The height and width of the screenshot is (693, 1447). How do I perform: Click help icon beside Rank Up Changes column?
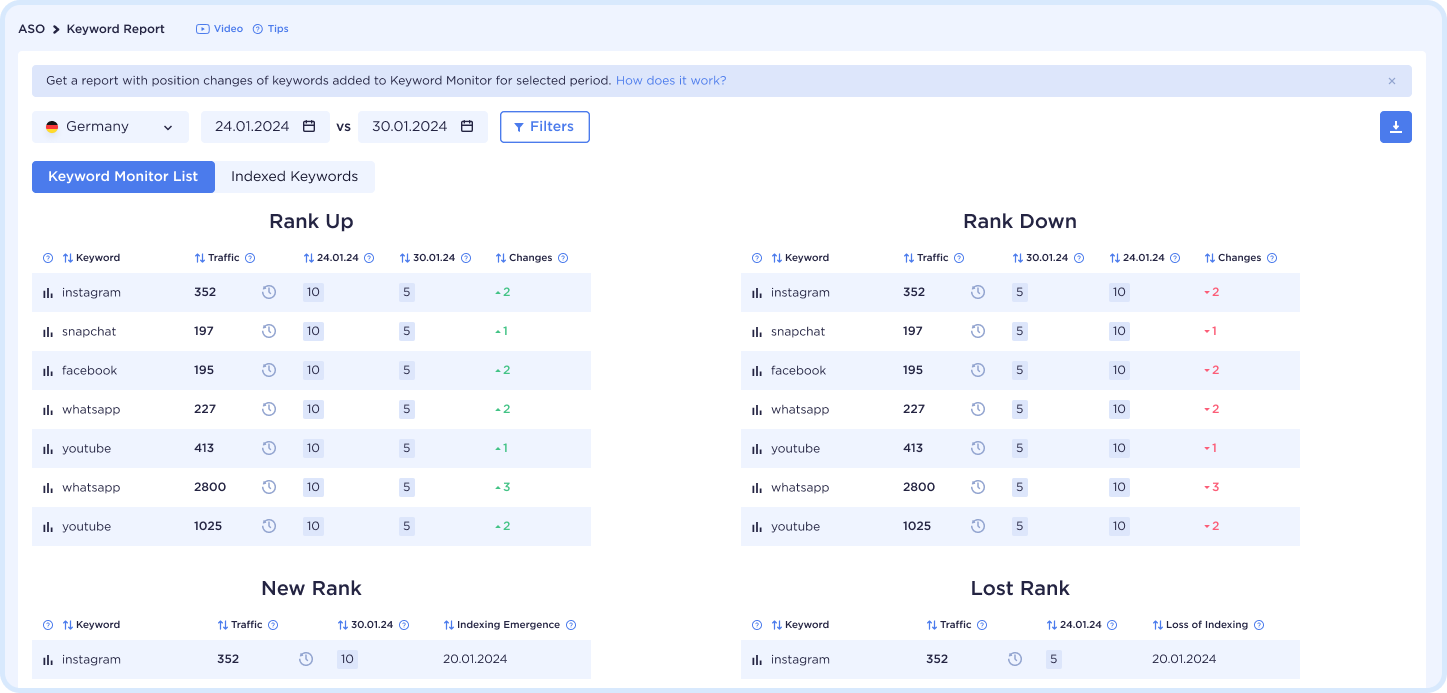563,258
